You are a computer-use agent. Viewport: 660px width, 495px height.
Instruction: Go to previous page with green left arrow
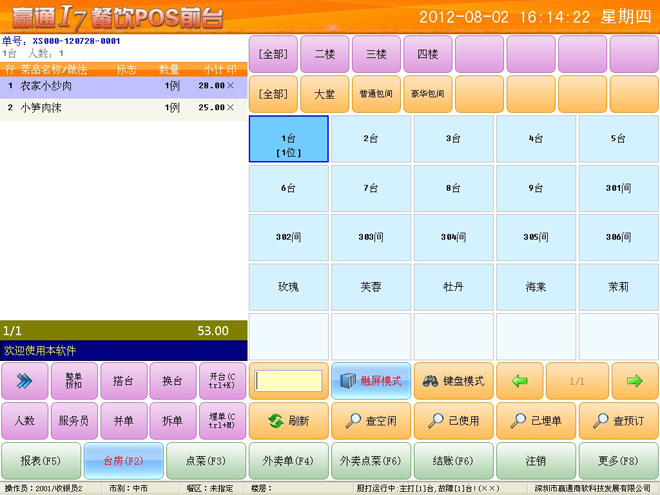(x=519, y=381)
